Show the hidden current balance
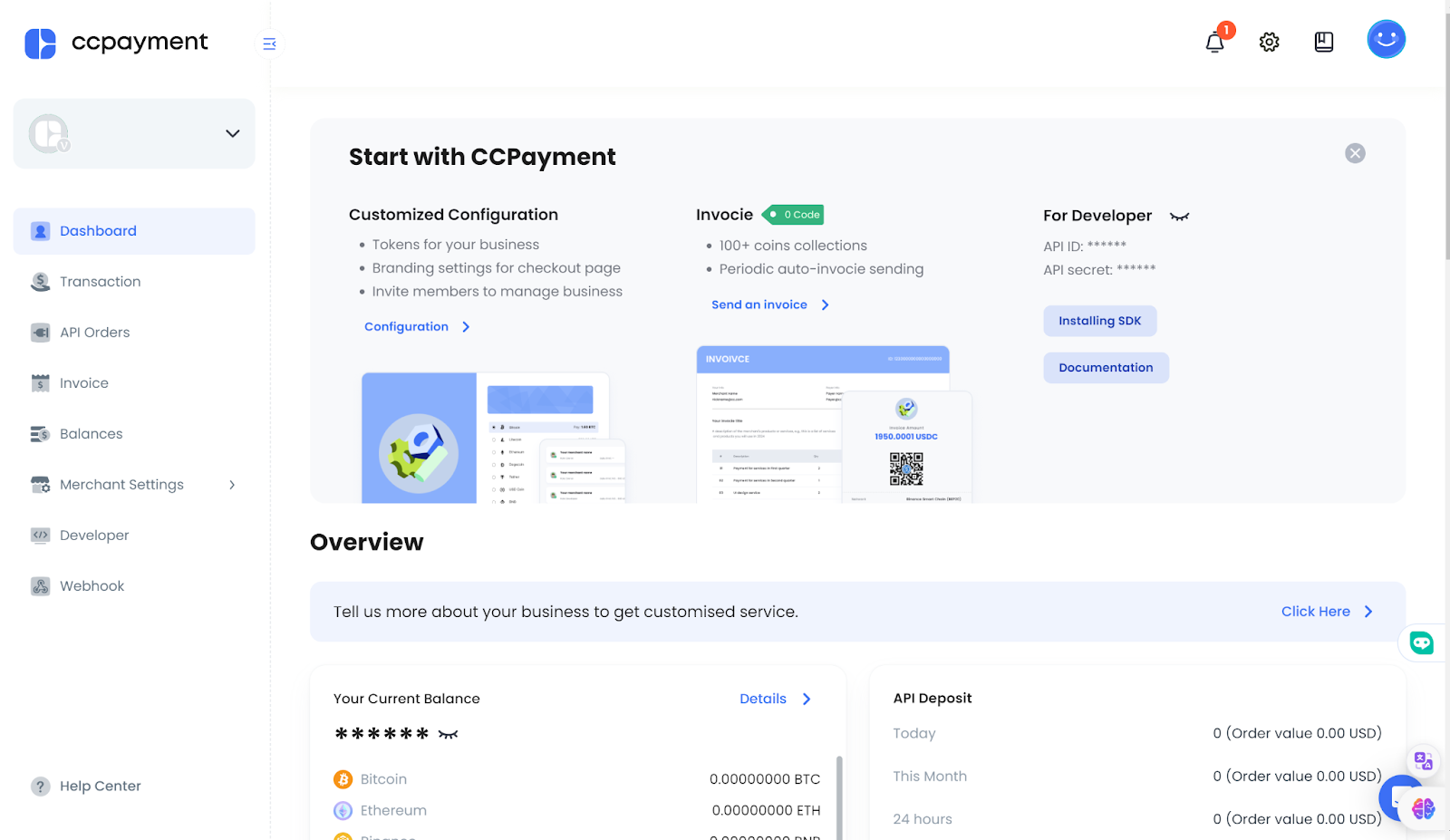This screenshot has width=1450, height=840. [x=449, y=734]
